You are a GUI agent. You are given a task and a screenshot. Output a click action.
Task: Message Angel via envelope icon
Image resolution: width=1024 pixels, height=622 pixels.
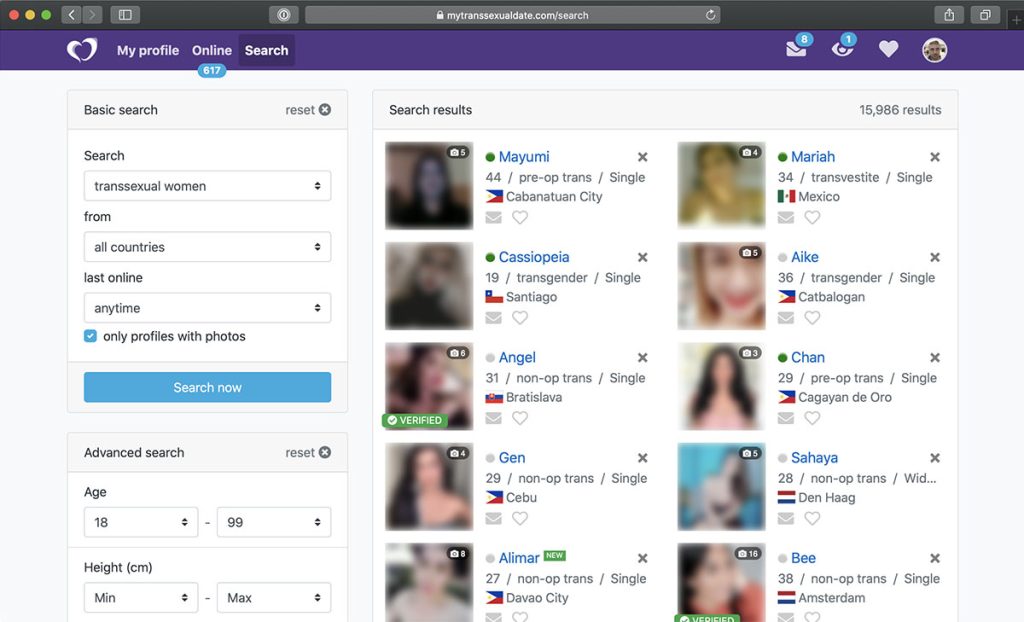pyautogui.click(x=494, y=417)
